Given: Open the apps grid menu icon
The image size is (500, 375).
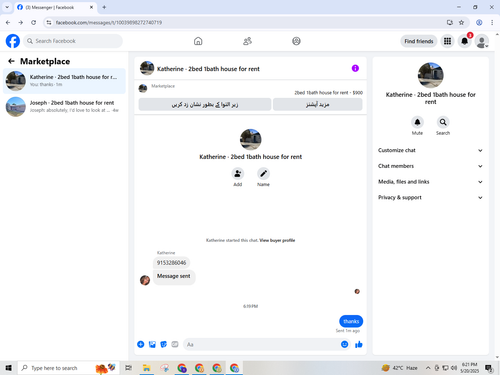Looking at the screenshot, I should (x=447, y=41).
